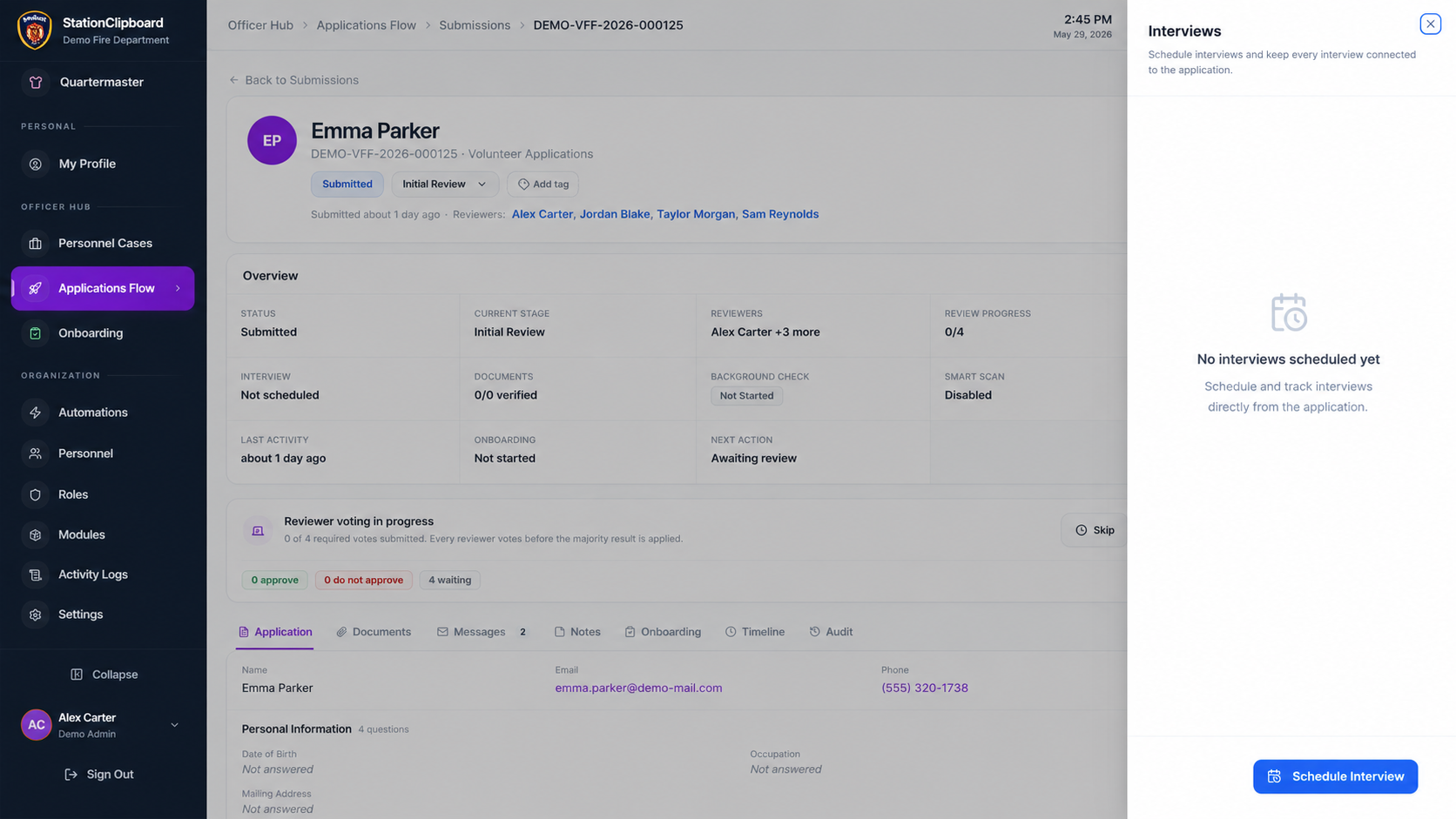This screenshot has width=1456, height=819.
Task: Click the Messages unread count 2 badge
Action: (522, 632)
